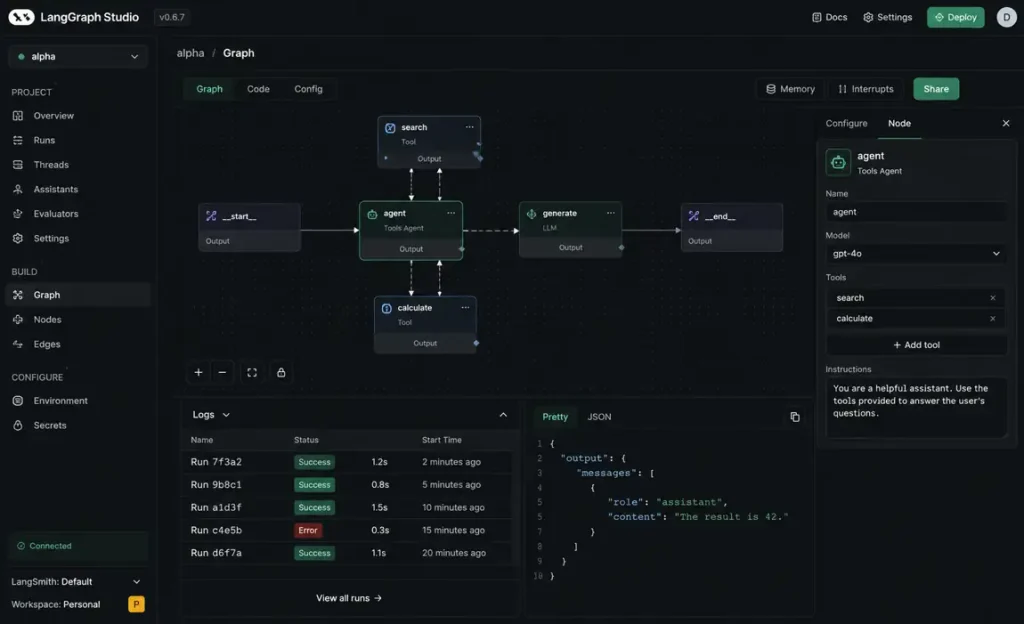Open the calculate node options menu
Image resolution: width=1024 pixels, height=624 pixels.
(x=466, y=308)
